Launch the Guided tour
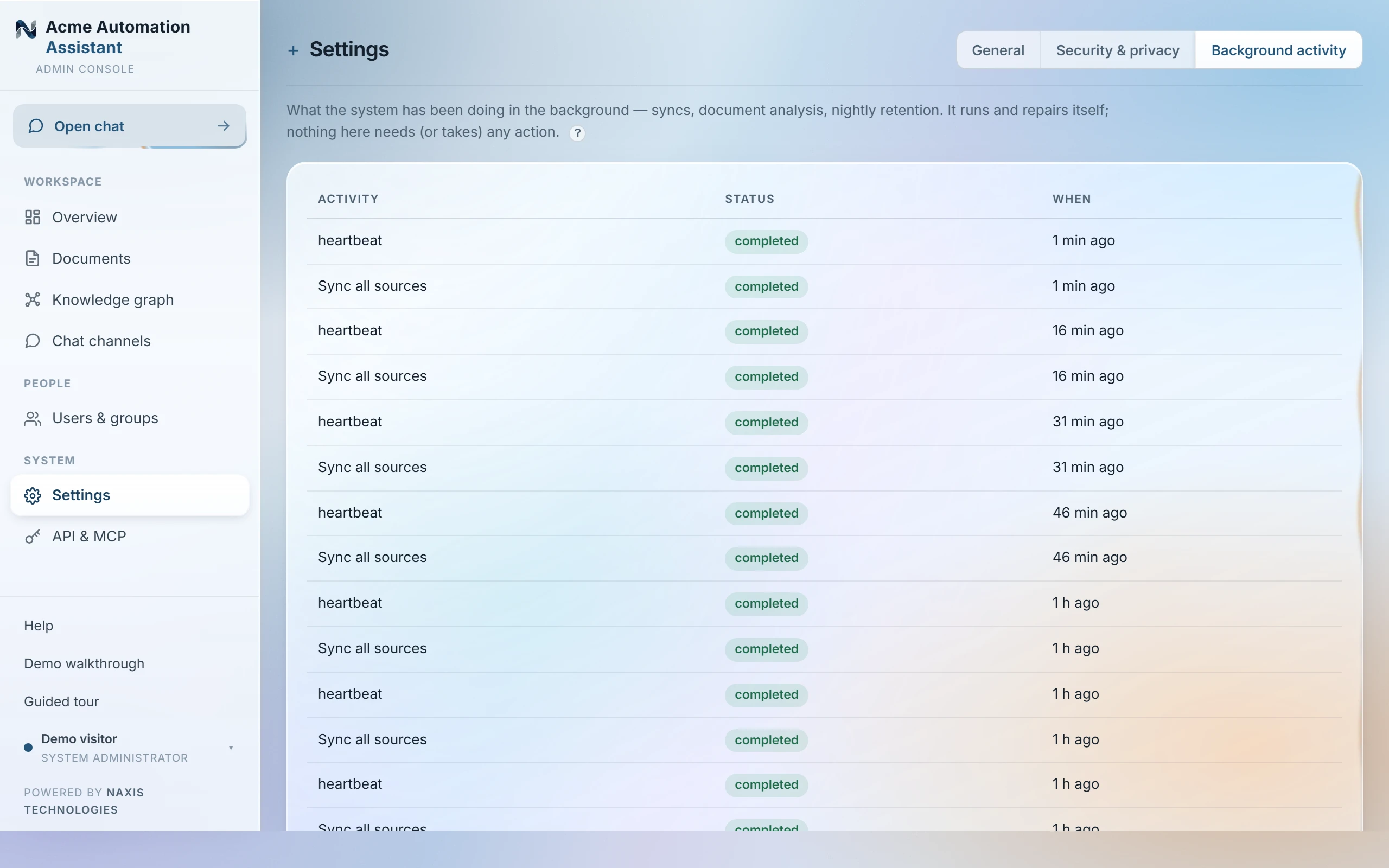The height and width of the screenshot is (868, 1389). [61, 701]
